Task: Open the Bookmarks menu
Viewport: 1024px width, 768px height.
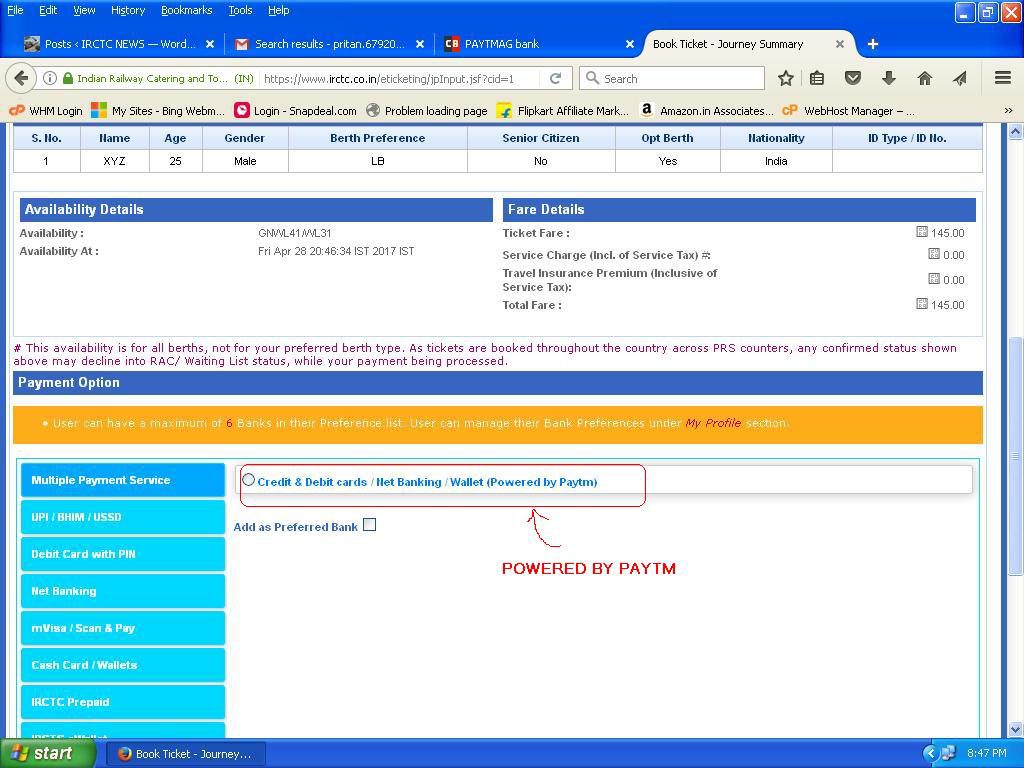Action: (186, 10)
